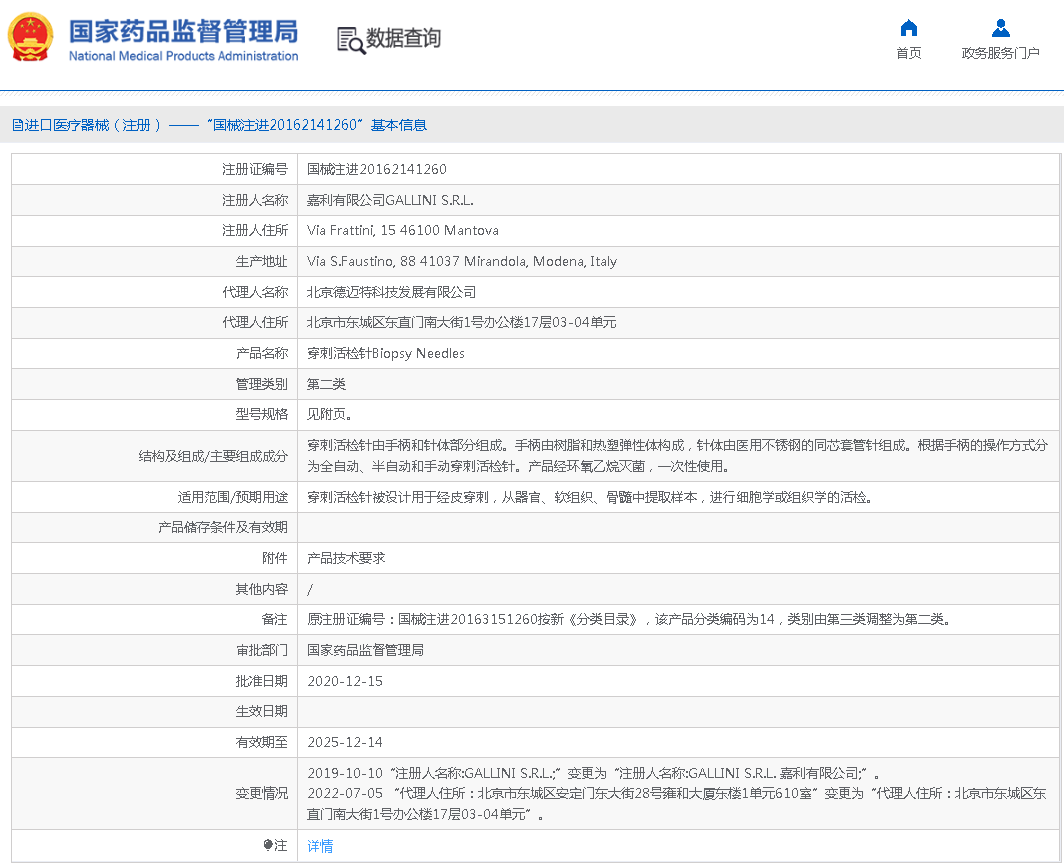Image resolution: width=1064 pixels, height=866 pixels.
Task: Click the 注册人住所 row label
Action: [x=255, y=231]
